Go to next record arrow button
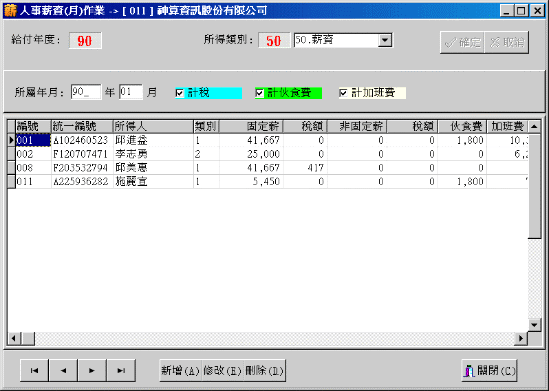This screenshot has width=549, height=391. [92, 370]
